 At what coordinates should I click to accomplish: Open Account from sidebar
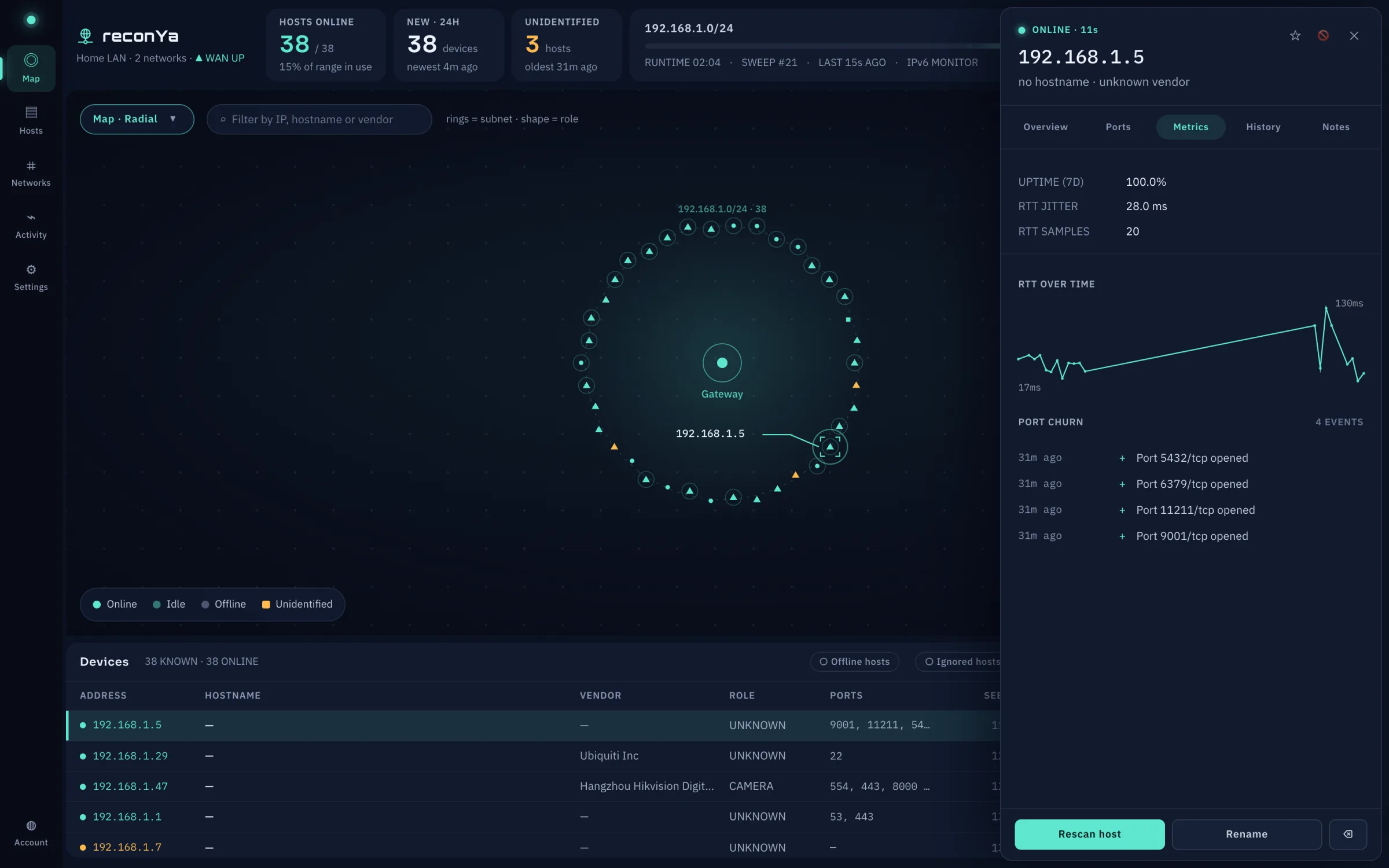click(x=31, y=833)
